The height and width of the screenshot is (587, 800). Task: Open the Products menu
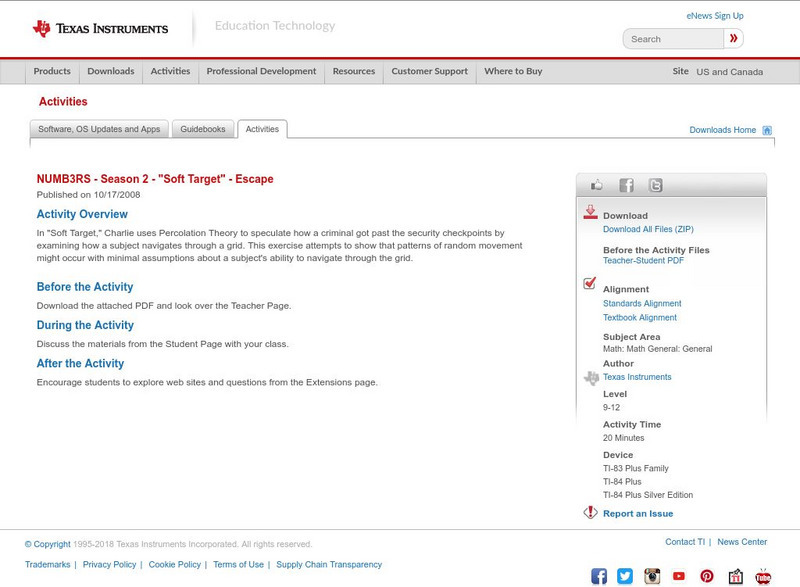(52, 71)
